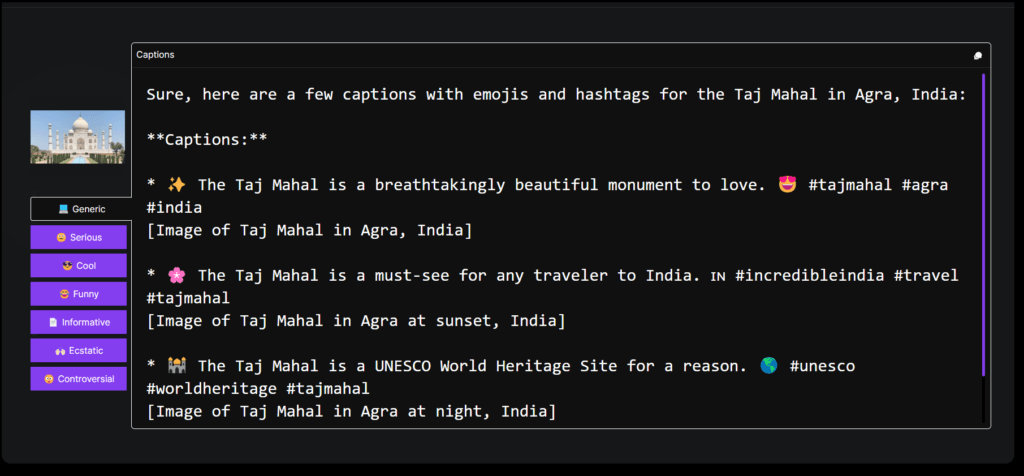
Task: Click the #unesco hashtag
Action: [x=822, y=366]
